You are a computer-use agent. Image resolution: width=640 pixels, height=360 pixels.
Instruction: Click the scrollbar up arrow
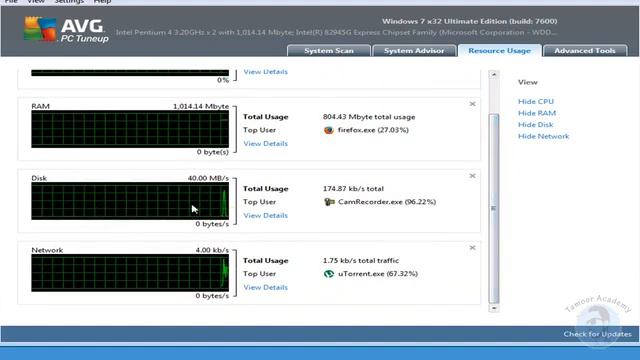point(494,75)
